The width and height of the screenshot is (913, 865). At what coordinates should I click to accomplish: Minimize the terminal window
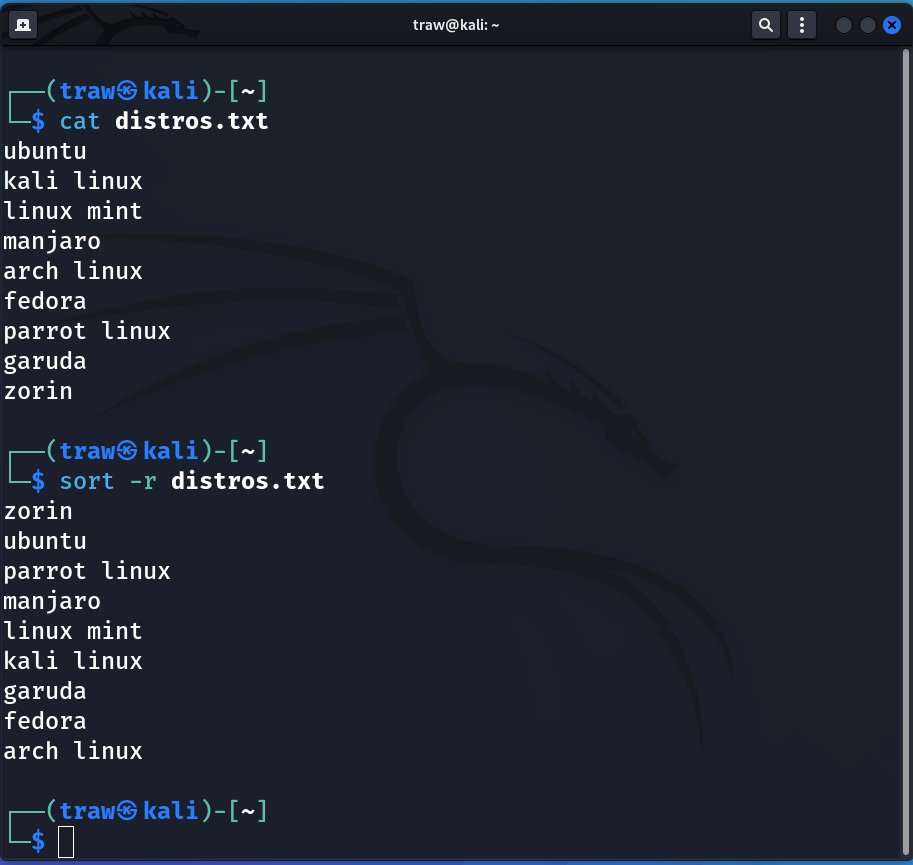click(844, 25)
